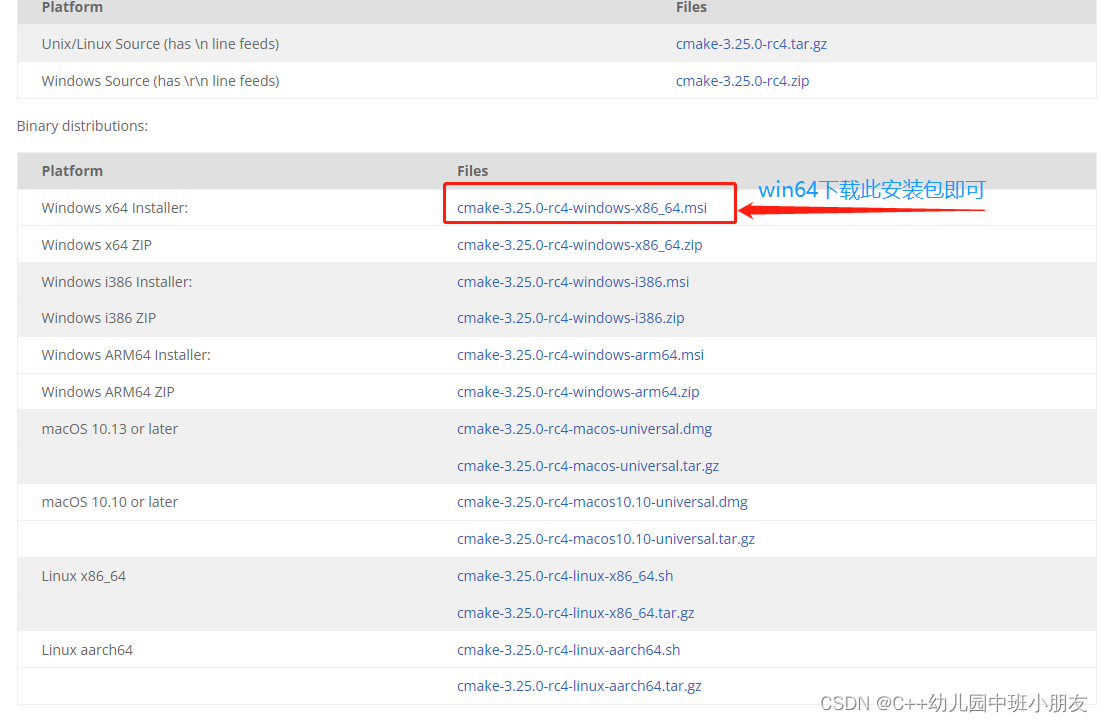Download cmake-3.25.0-rc4-linux-aarch64.sh script
Viewport: 1103px width, 722px height.
(x=568, y=650)
